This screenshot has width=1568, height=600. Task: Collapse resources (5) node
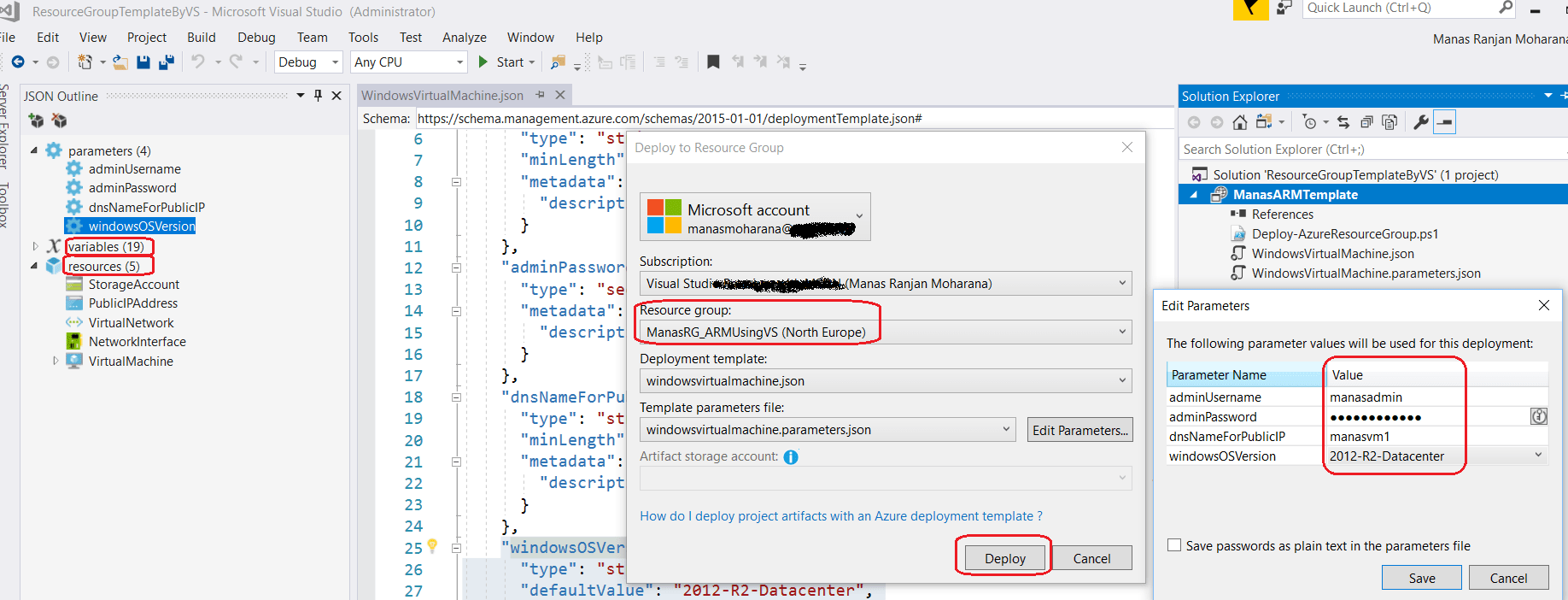coord(34,266)
